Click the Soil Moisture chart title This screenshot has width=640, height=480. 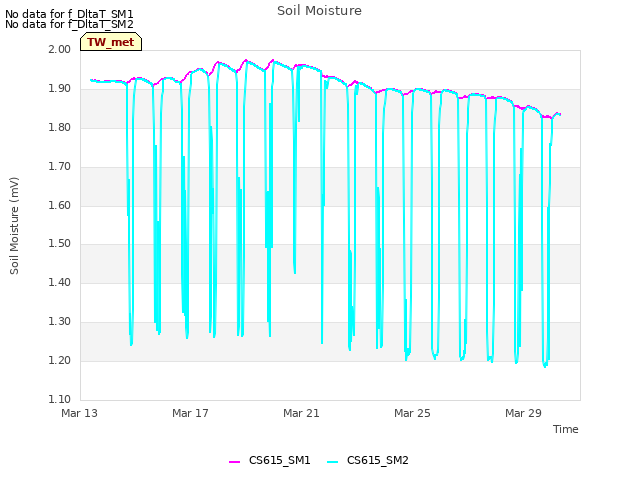click(x=319, y=11)
